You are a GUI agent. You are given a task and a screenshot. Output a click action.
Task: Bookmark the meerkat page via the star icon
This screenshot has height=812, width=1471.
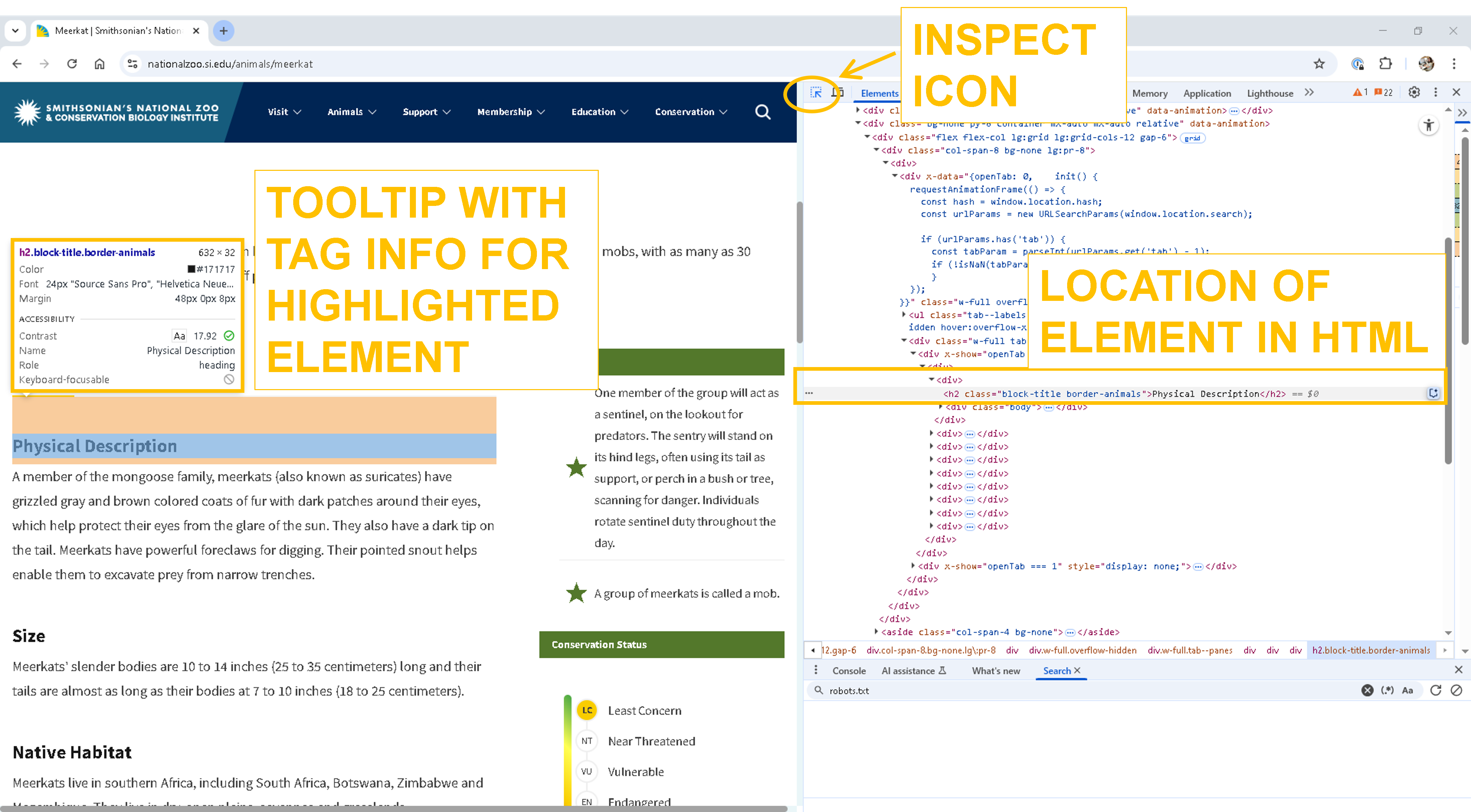(x=1320, y=64)
